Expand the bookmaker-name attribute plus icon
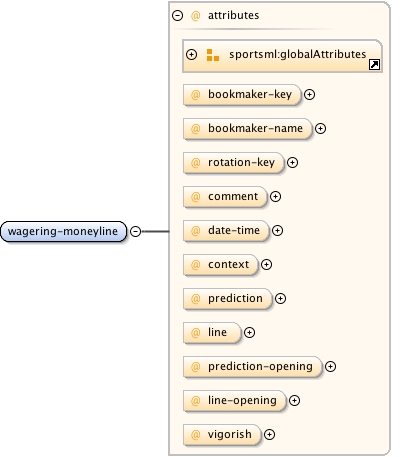Screen dimensions: 408x457 pyautogui.click(x=320, y=129)
